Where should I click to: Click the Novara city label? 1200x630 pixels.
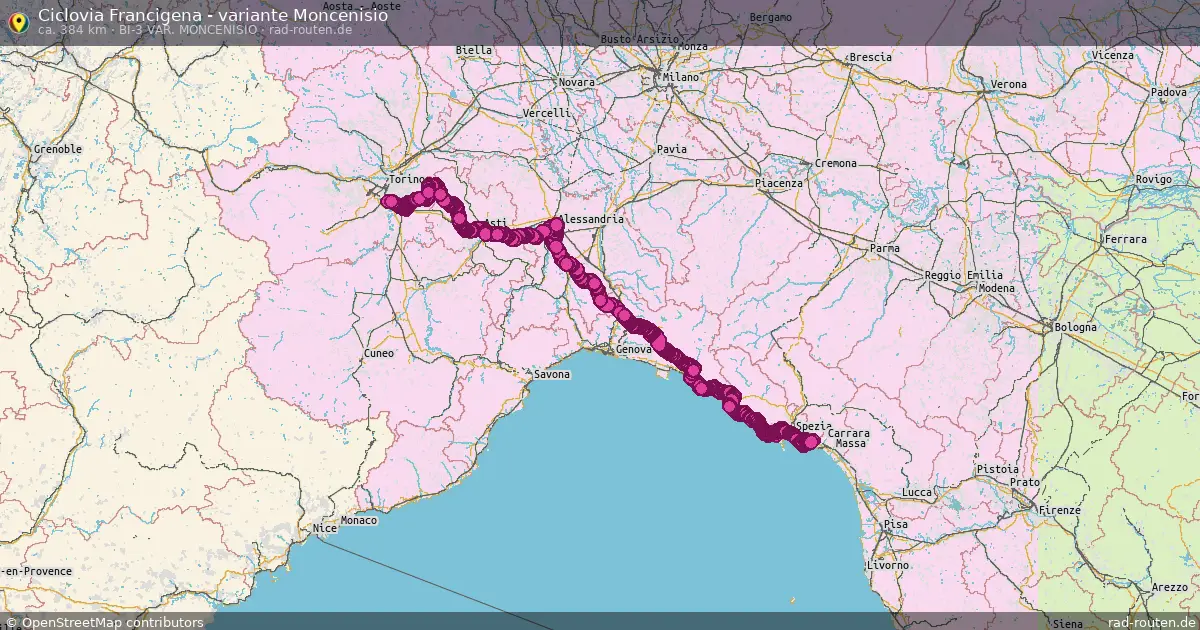click(x=576, y=83)
